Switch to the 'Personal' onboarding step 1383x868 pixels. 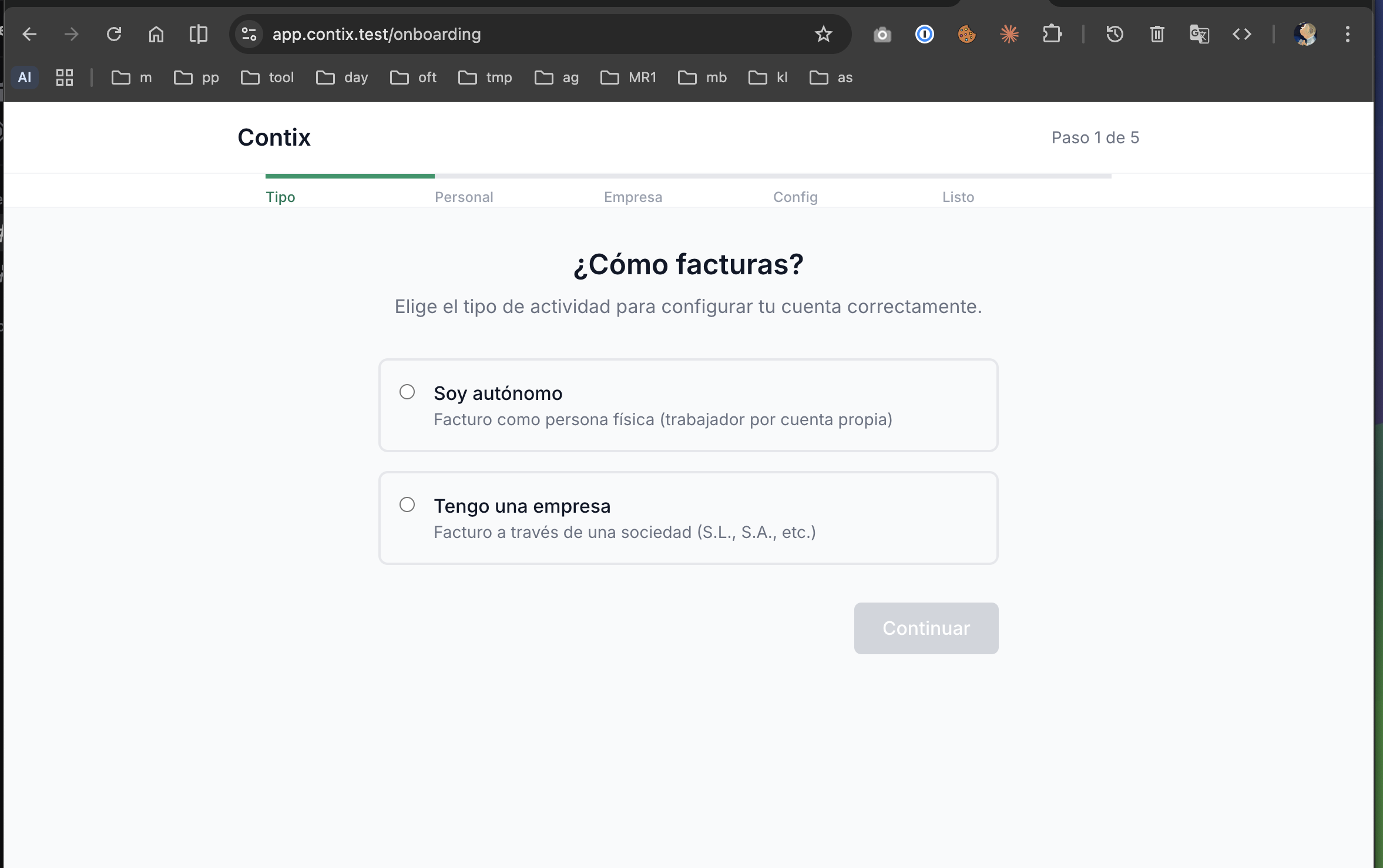464,197
